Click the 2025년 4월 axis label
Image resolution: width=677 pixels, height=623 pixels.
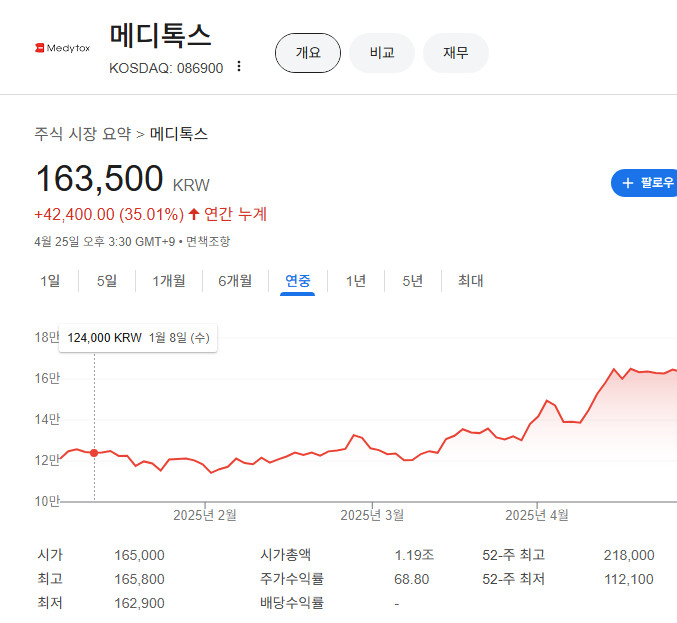point(537,515)
